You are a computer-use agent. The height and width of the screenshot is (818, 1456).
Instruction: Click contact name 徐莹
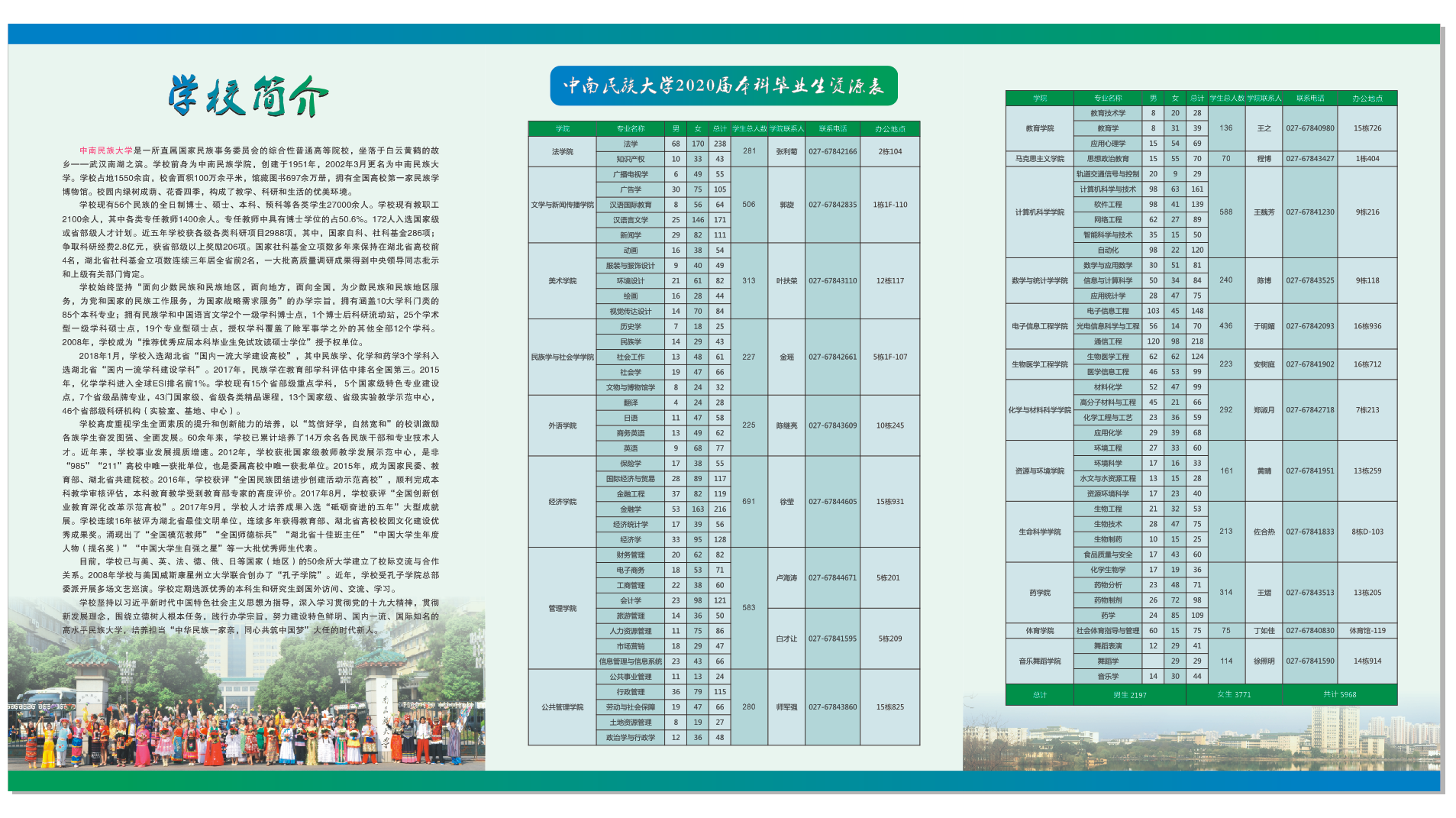click(x=786, y=502)
